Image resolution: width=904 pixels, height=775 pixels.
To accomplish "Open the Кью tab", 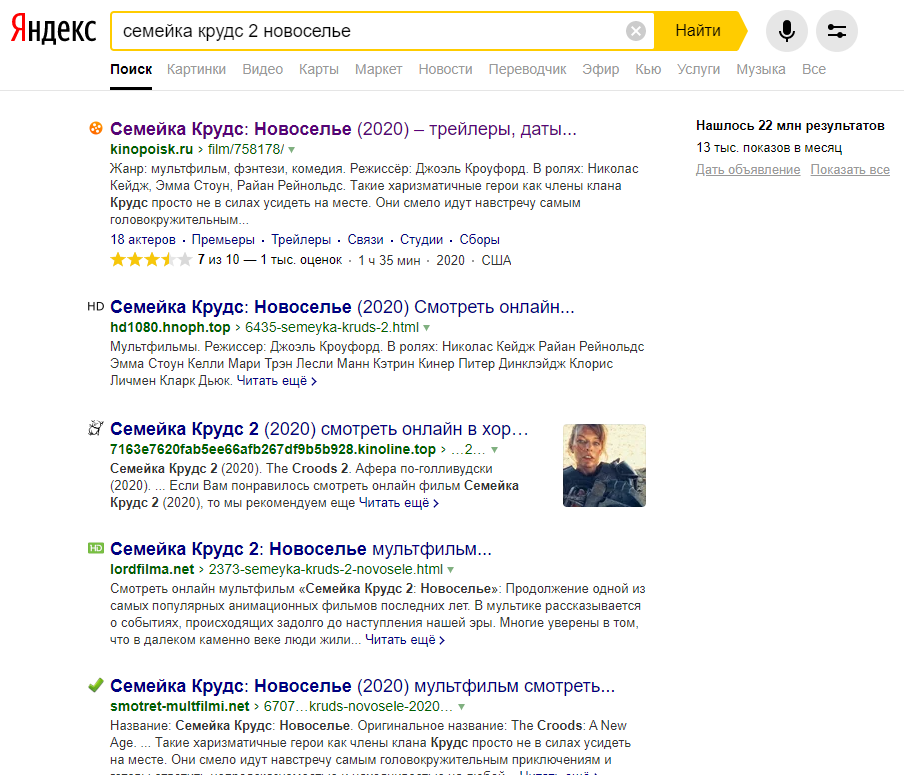I will (x=648, y=69).
